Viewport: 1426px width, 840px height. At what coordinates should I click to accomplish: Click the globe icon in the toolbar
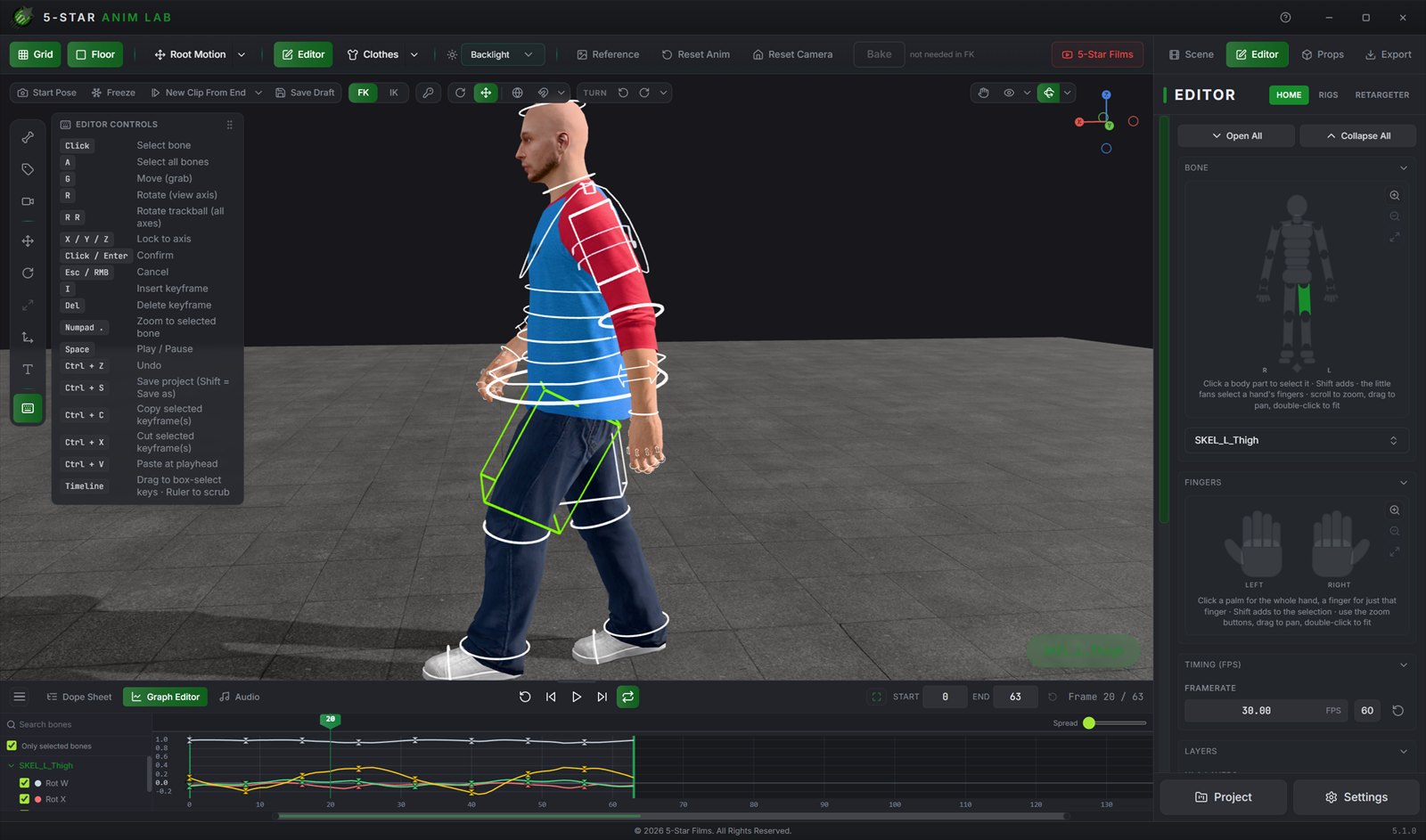coord(517,93)
